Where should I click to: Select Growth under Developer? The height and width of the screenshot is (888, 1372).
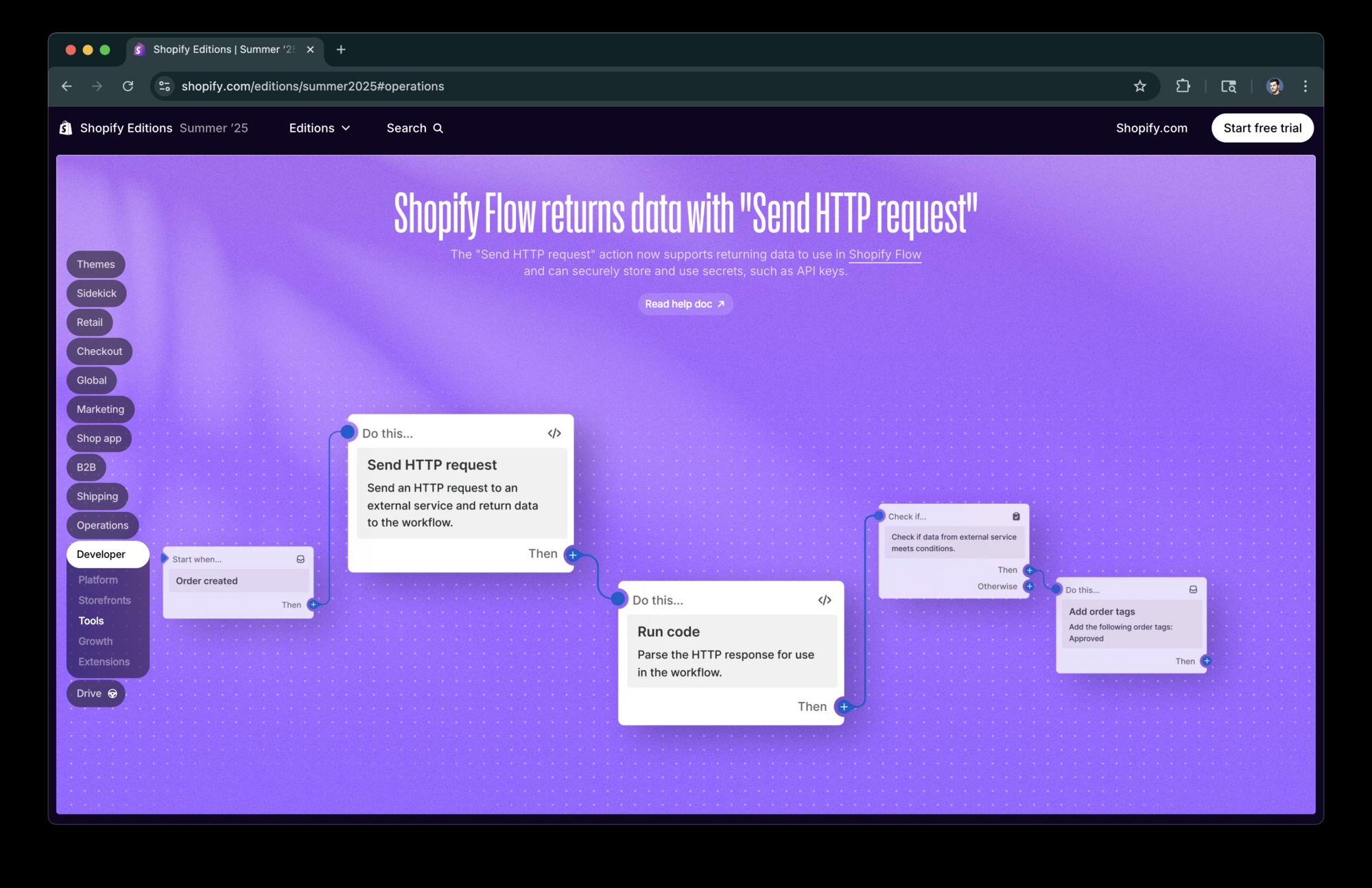pyautogui.click(x=95, y=642)
